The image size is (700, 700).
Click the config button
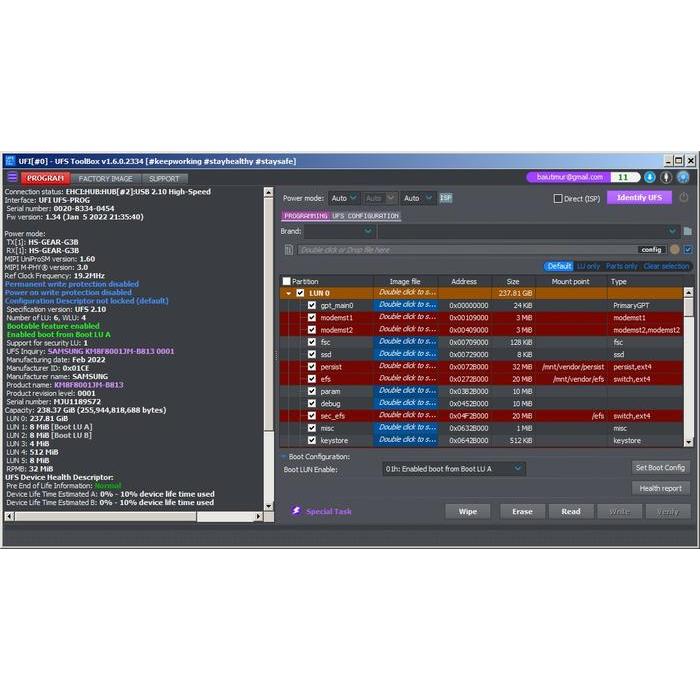pos(651,250)
